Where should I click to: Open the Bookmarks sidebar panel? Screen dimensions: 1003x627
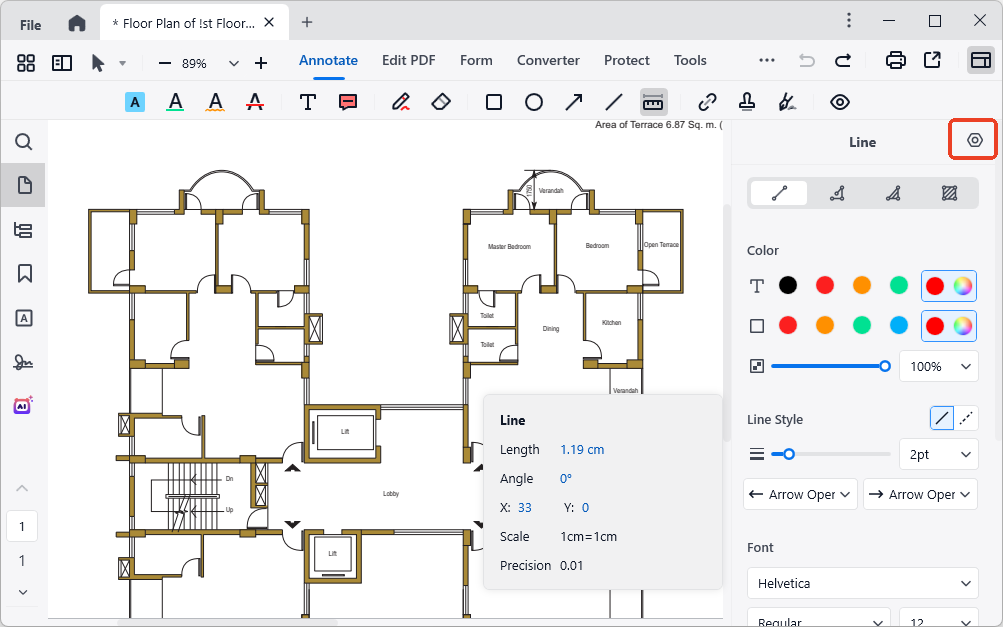(24, 273)
